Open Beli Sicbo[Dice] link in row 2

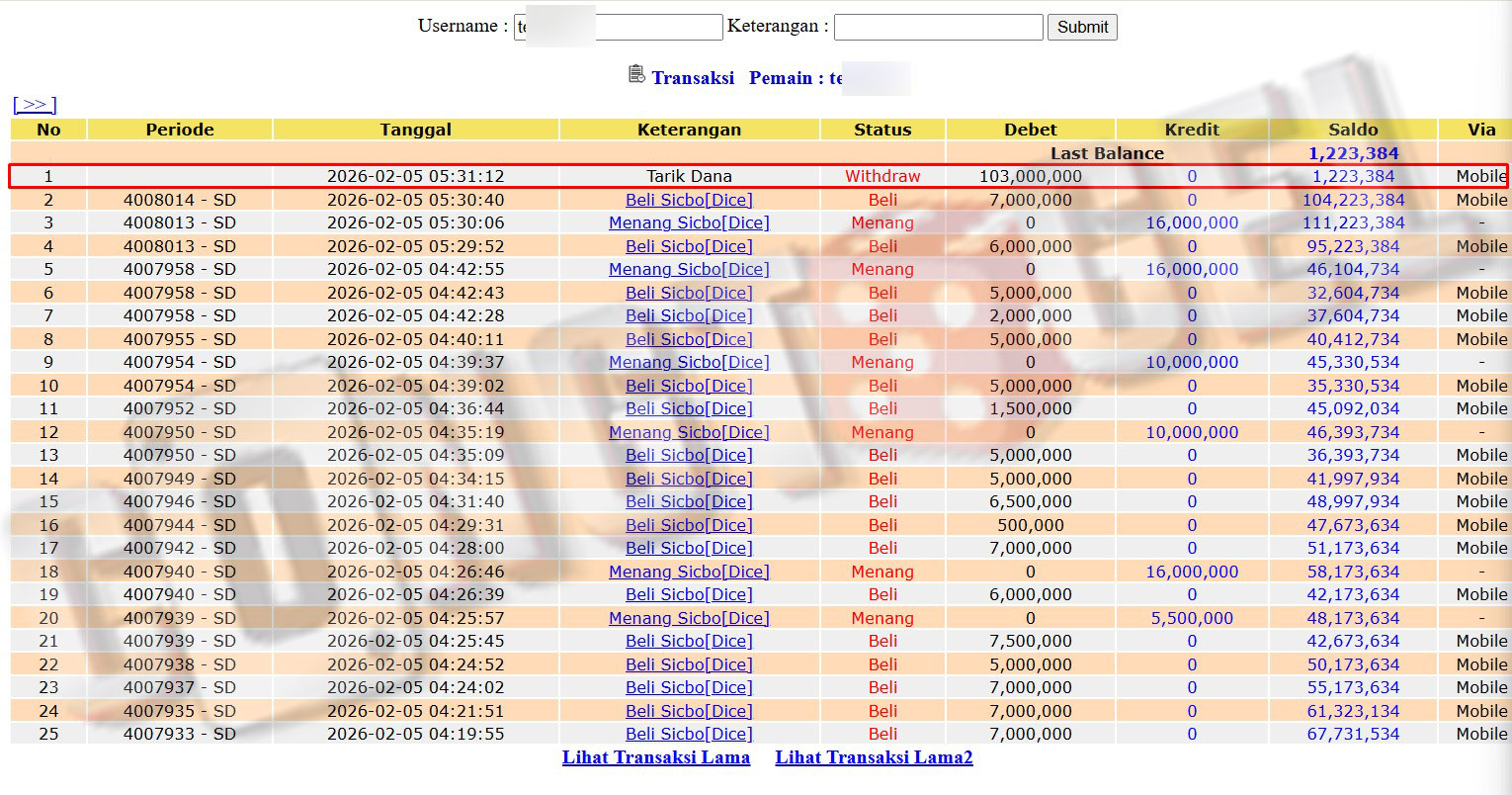coord(689,200)
